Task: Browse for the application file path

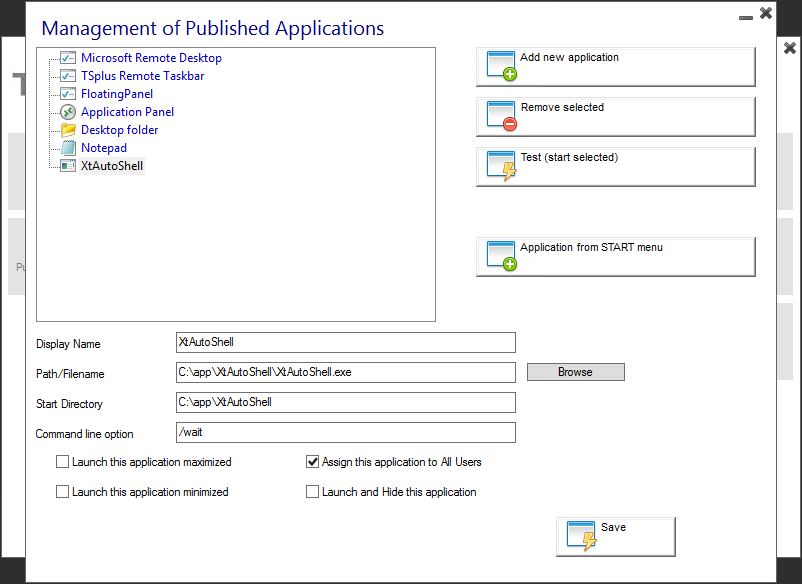Action: tap(575, 372)
